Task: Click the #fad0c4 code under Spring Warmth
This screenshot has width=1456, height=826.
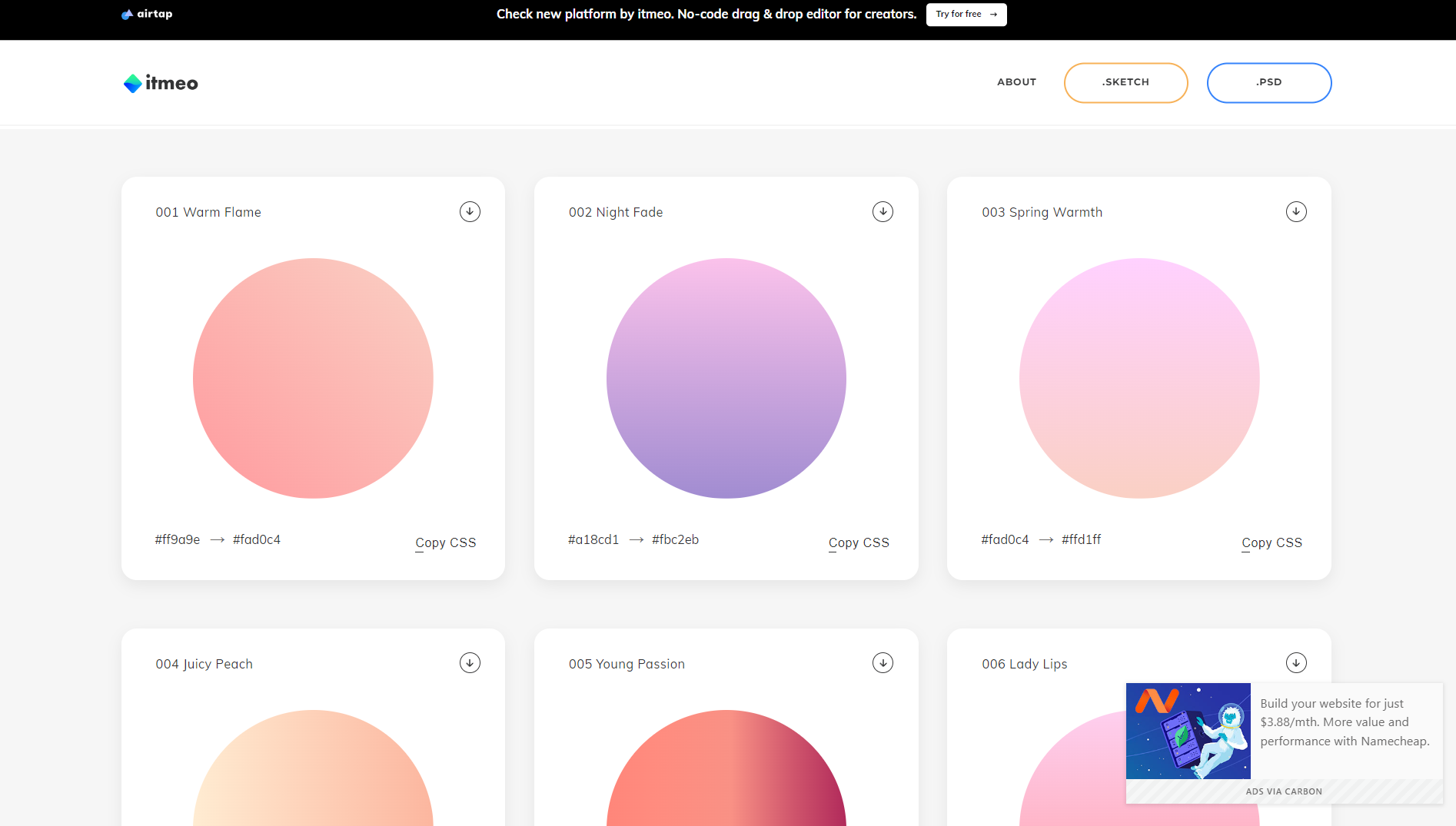Action: coord(1005,539)
